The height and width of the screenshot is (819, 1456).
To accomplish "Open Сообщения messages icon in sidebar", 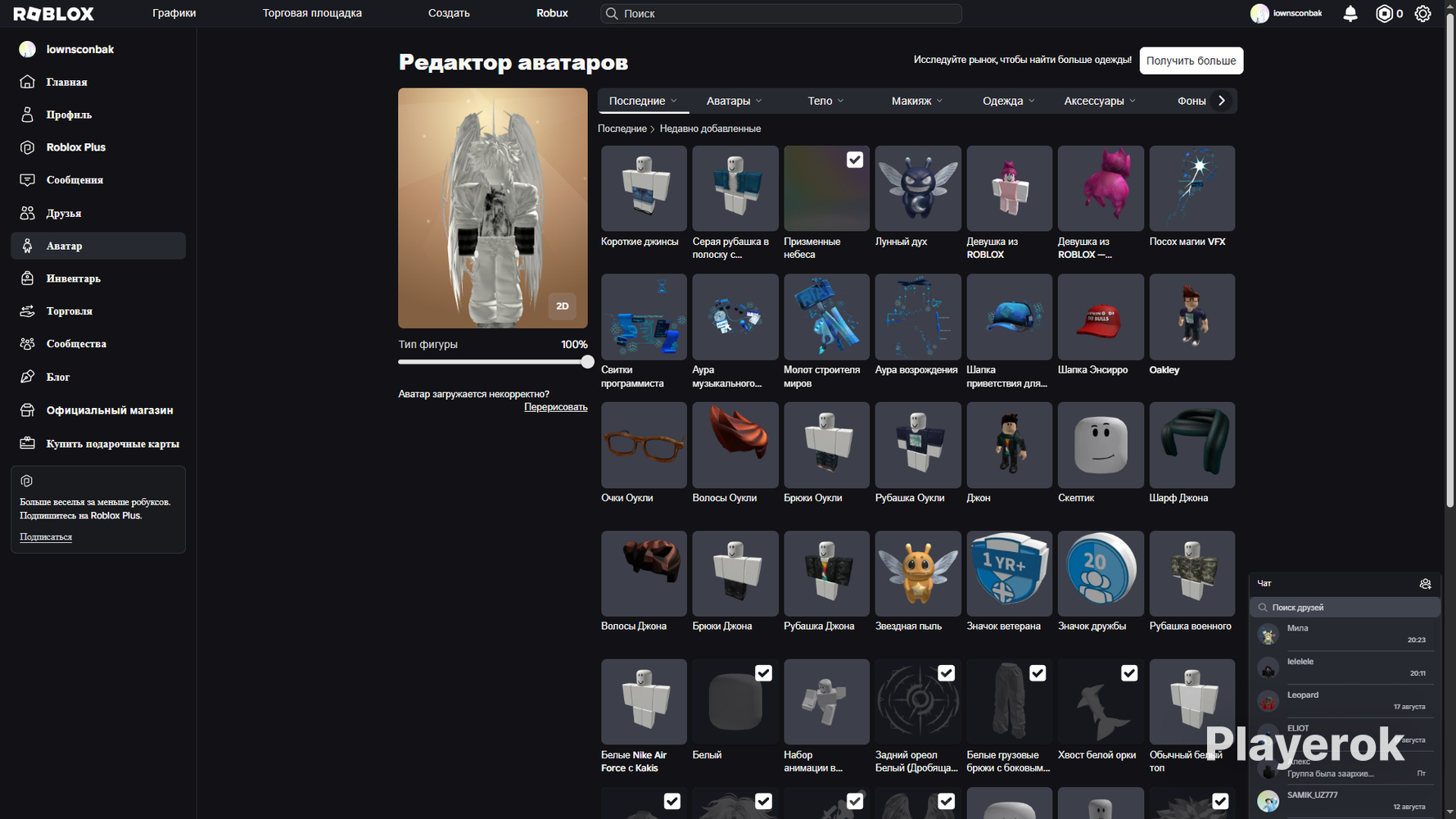I will tap(27, 180).
